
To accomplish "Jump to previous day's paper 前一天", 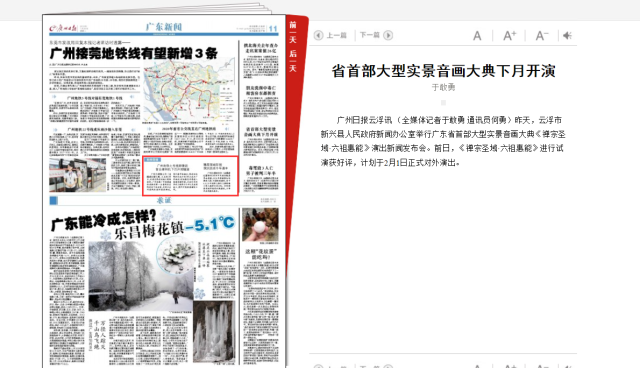I will point(293,31).
